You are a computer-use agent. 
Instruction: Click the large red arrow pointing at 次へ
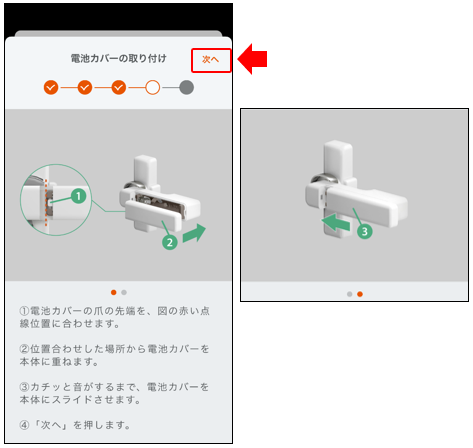click(252, 59)
